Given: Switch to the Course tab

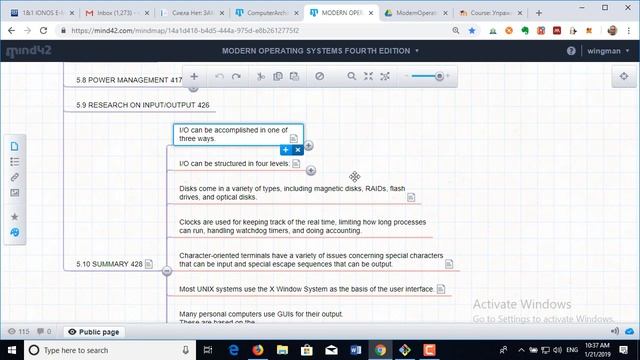Looking at the screenshot, I should tap(491, 13).
